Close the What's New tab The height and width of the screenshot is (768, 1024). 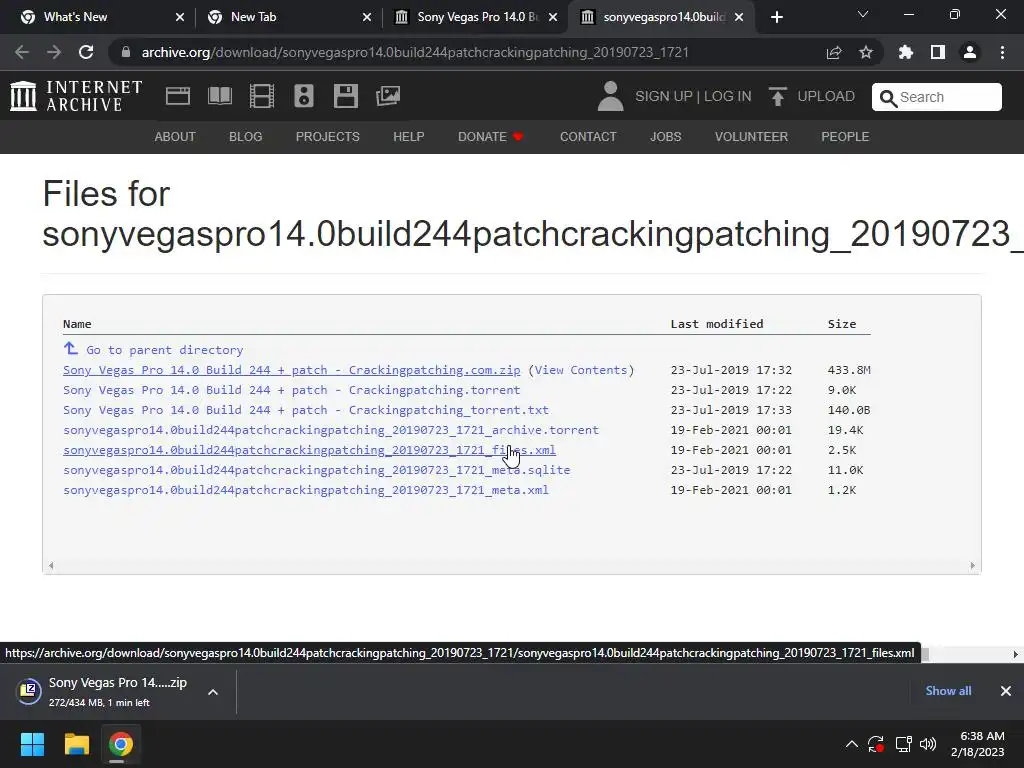180,17
